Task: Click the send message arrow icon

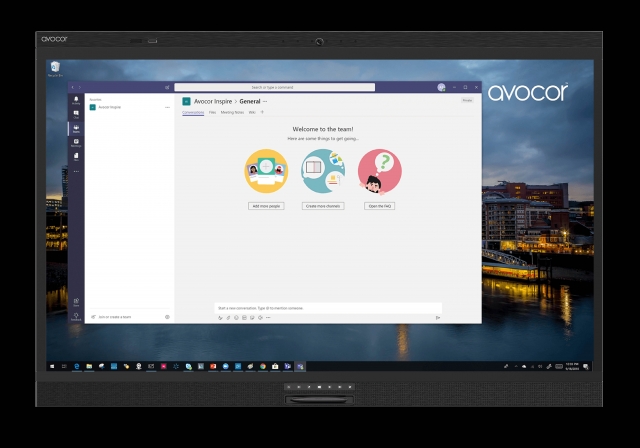Action: (437, 317)
